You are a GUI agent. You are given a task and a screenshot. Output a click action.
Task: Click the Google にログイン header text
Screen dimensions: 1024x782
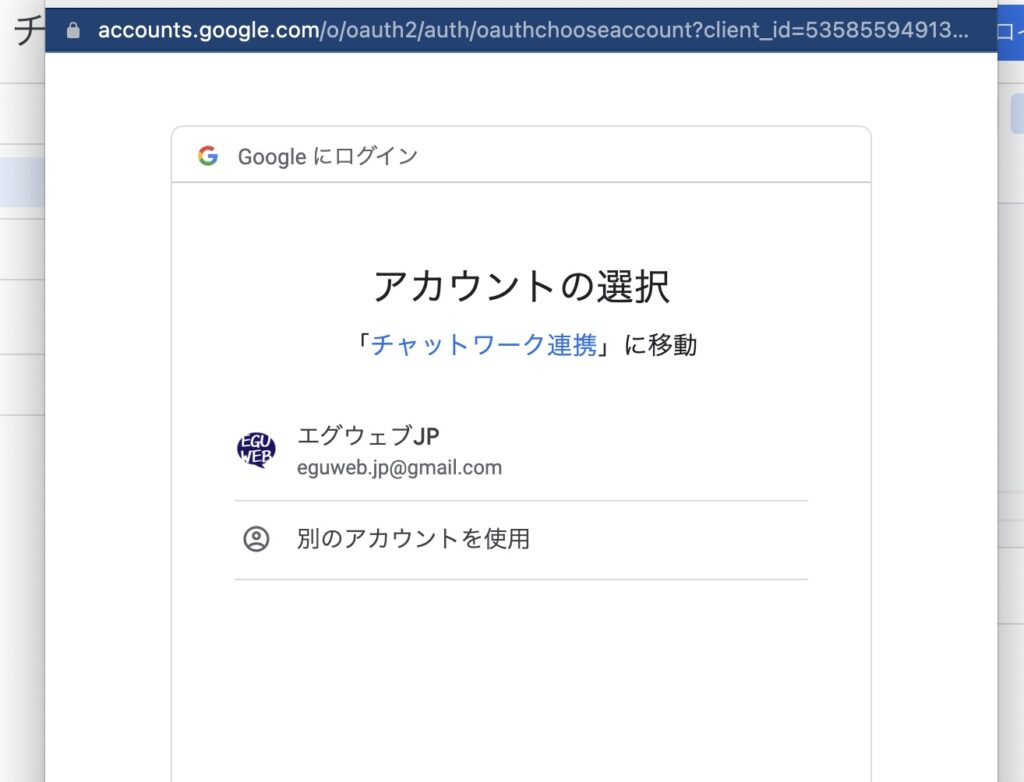point(328,156)
